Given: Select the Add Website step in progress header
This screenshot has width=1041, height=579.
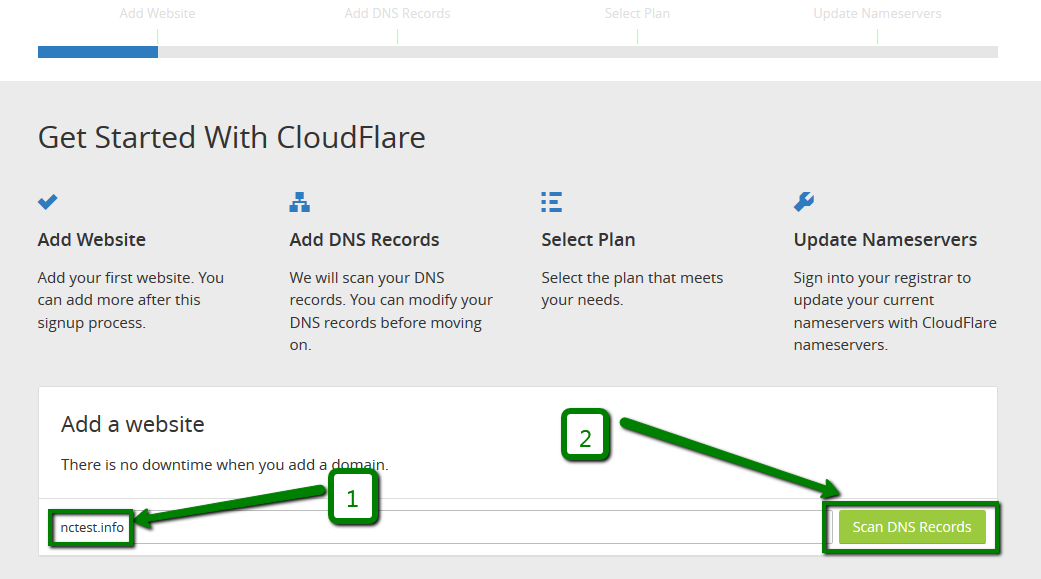Looking at the screenshot, I should [157, 14].
